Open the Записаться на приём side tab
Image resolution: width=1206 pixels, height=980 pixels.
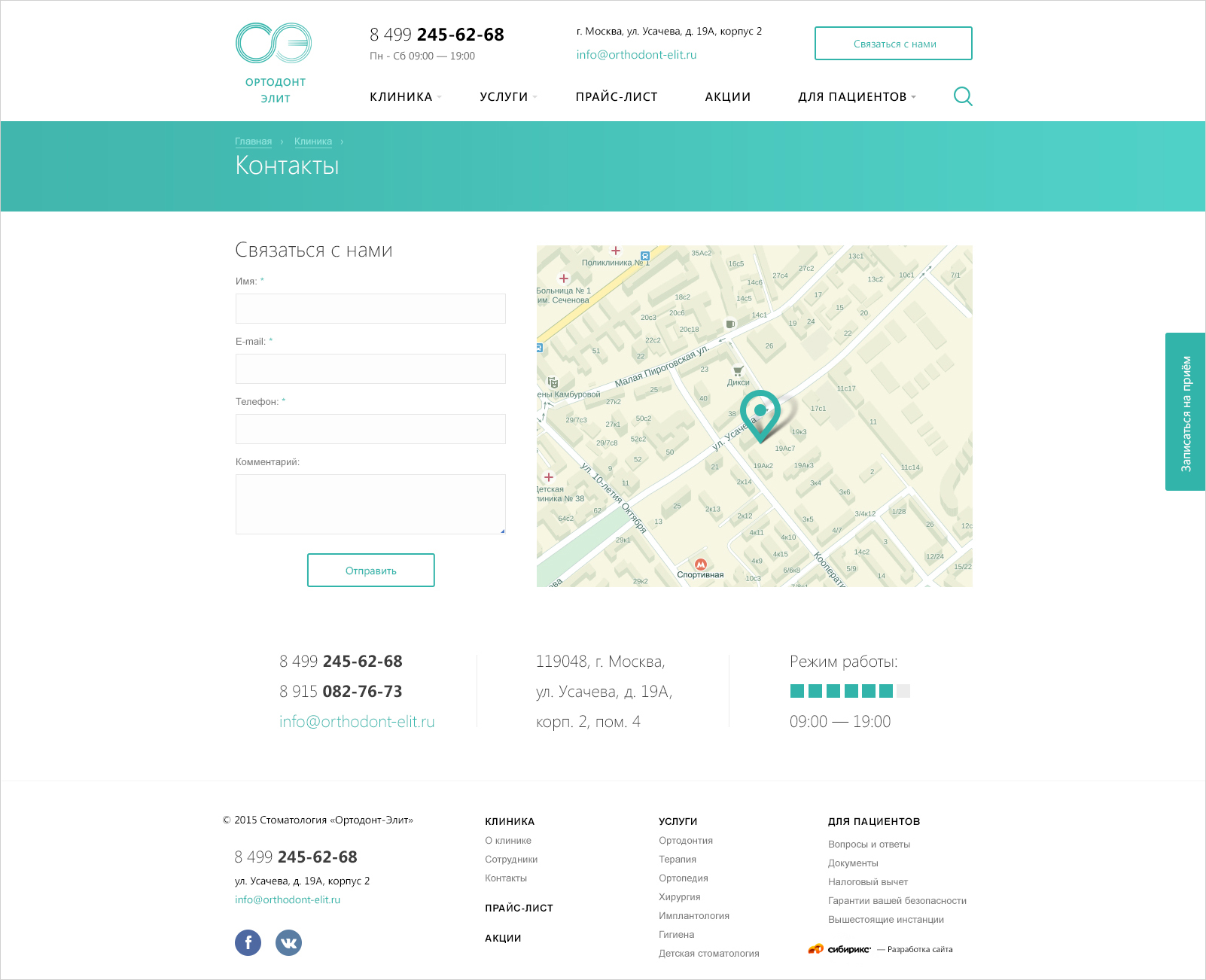pyautogui.click(x=1185, y=412)
